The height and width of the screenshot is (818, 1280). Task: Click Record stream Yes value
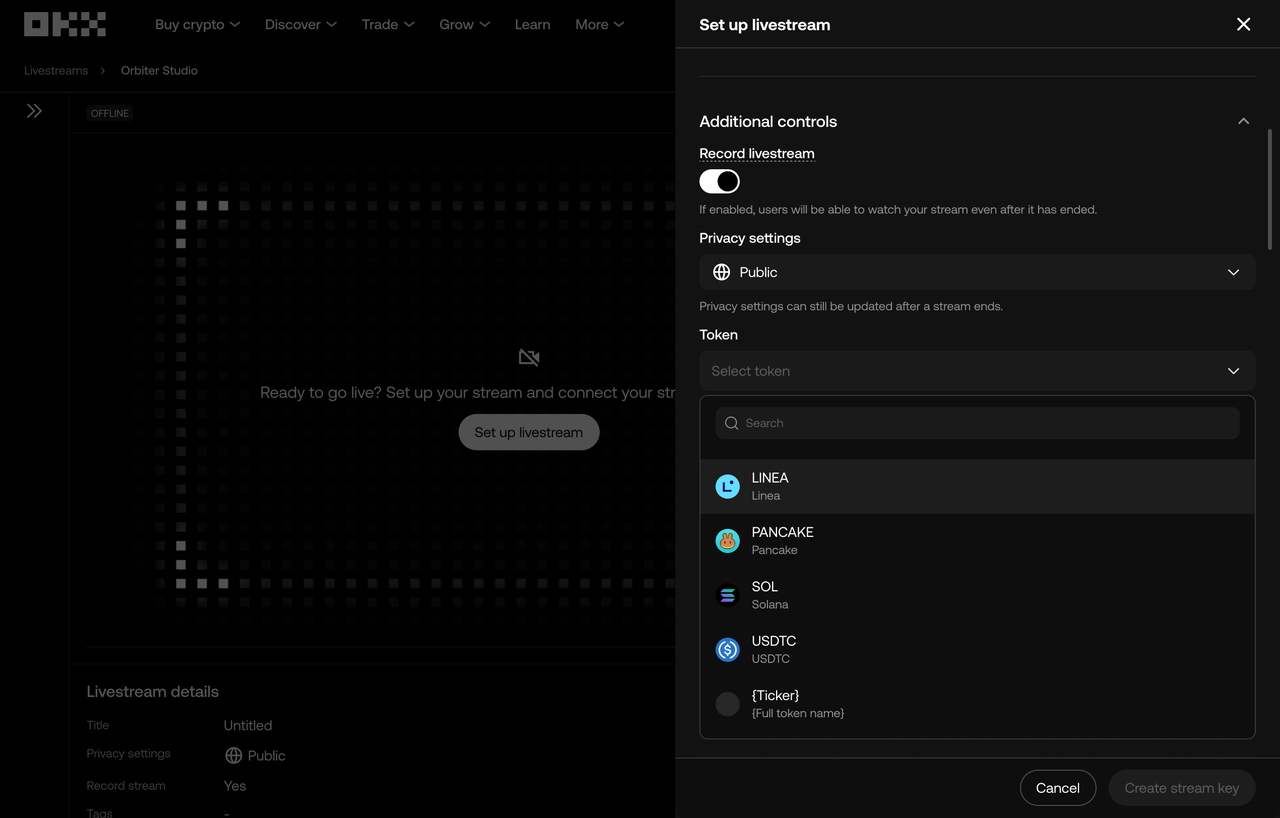click(235, 786)
